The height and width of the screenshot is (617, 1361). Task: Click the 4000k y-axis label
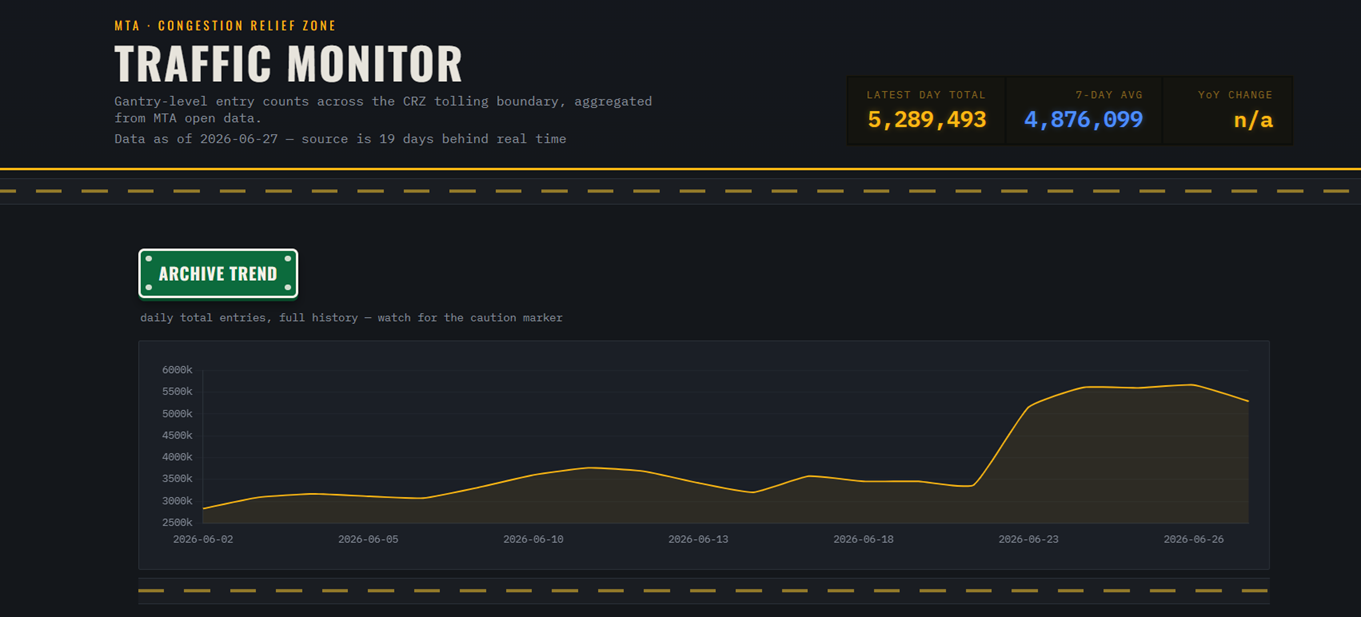click(177, 458)
